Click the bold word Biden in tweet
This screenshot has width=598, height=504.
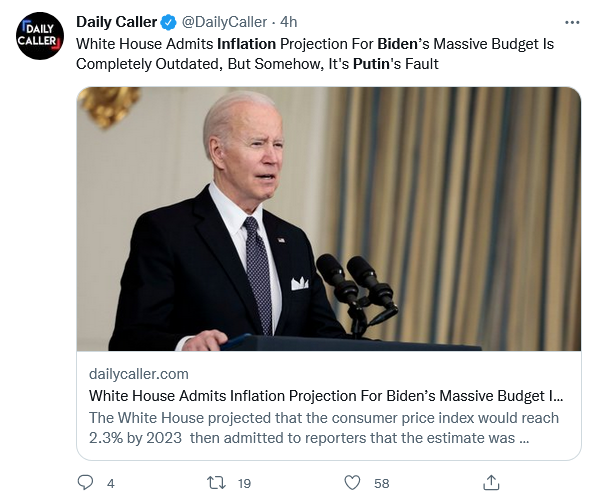coord(397,44)
